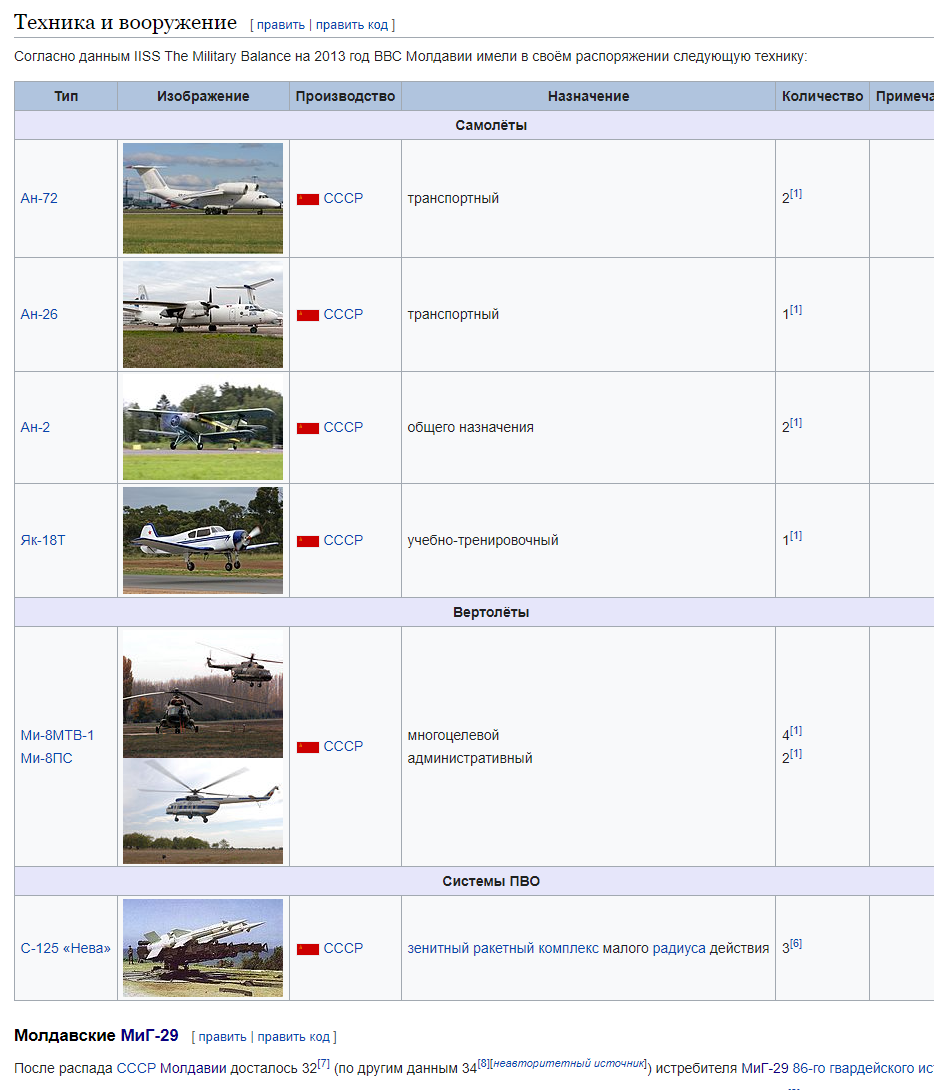934x1090 pixels.
Task: Open footnote [1] beside quantity 2 for Ми-8ПС
Action: [796, 754]
